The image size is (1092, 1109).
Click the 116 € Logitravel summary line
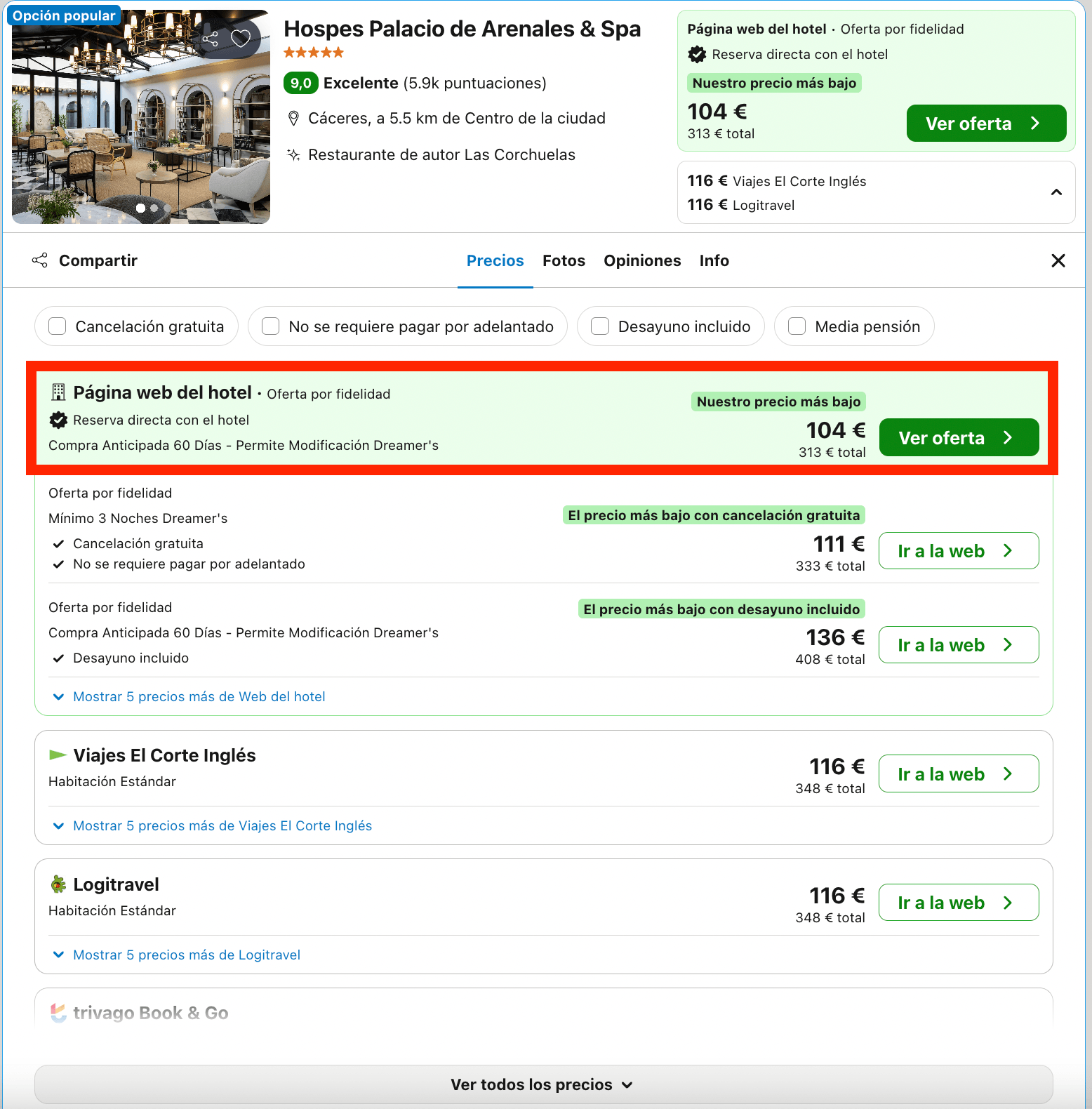pos(741,205)
